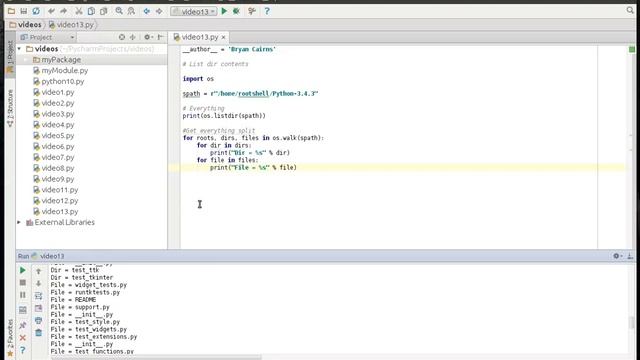Click the Run panel hide/minimize icon

coord(630,256)
